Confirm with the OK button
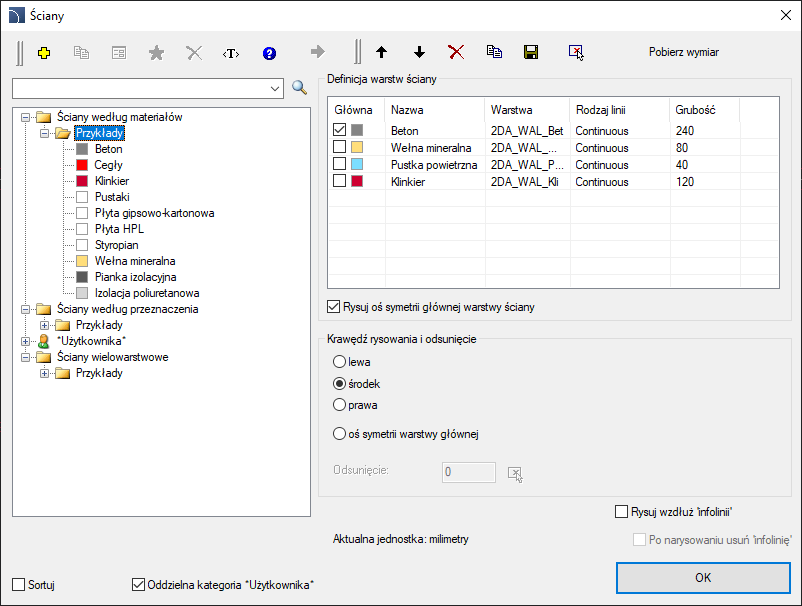Image resolution: width=802 pixels, height=606 pixels. (703, 578)
